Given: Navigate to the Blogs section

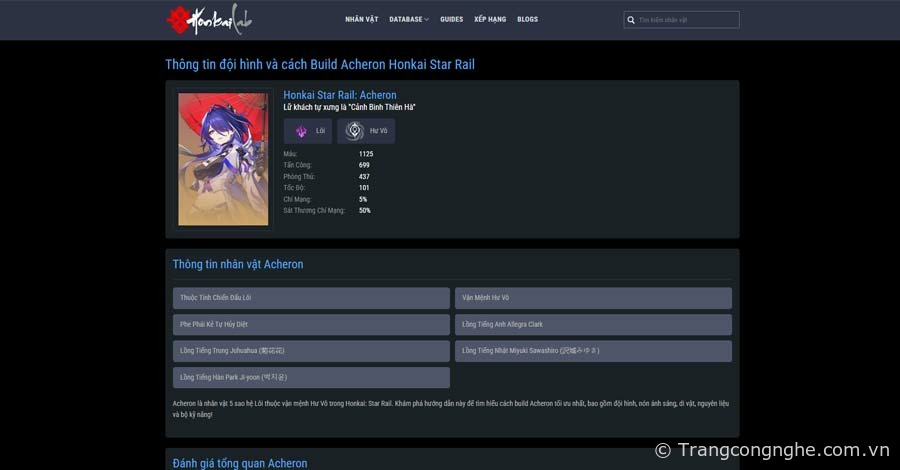Looking at the screenshot, I should pos(527,19).
